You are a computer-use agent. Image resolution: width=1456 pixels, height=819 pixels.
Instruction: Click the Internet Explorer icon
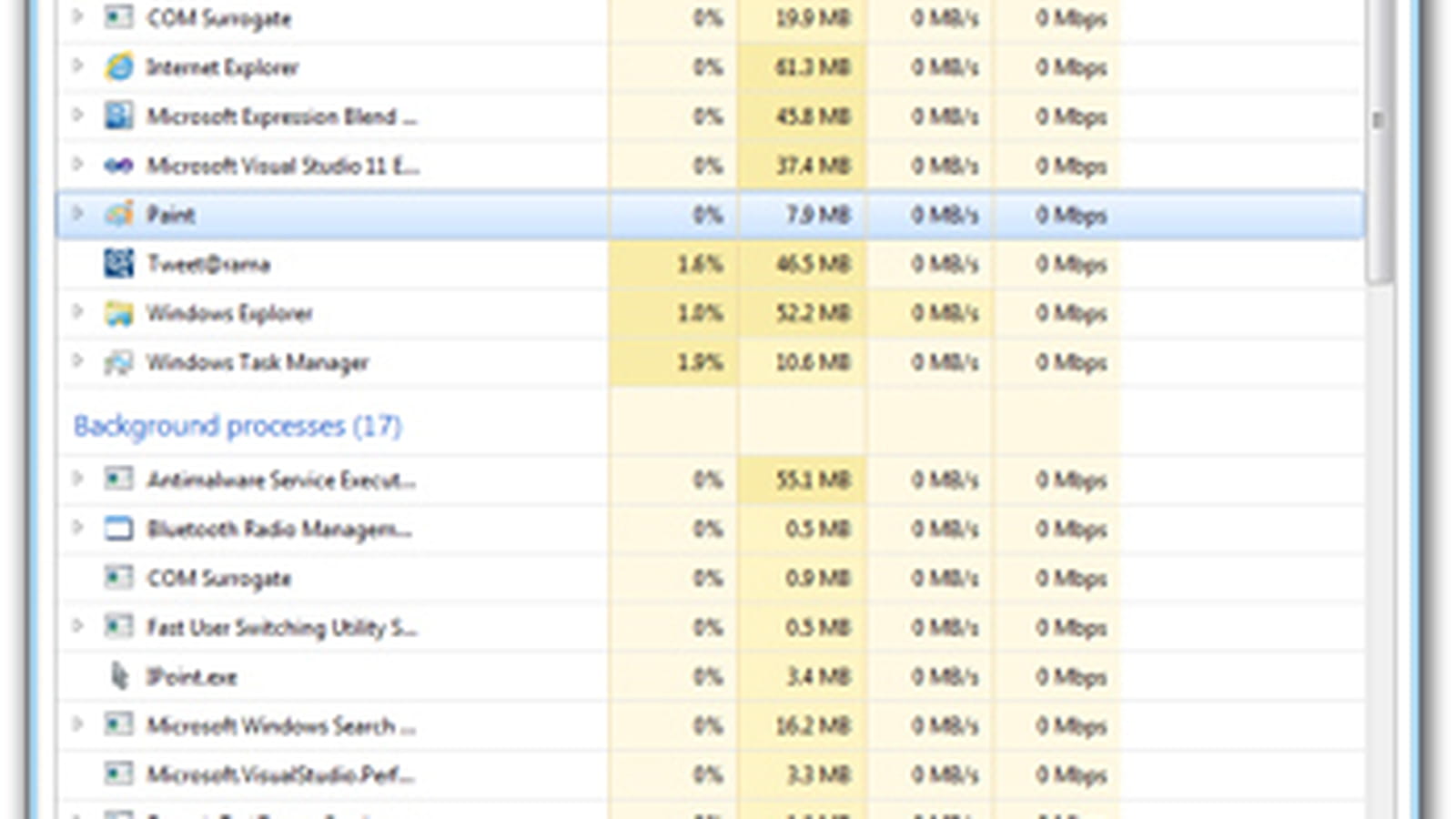tap(118, 67)
